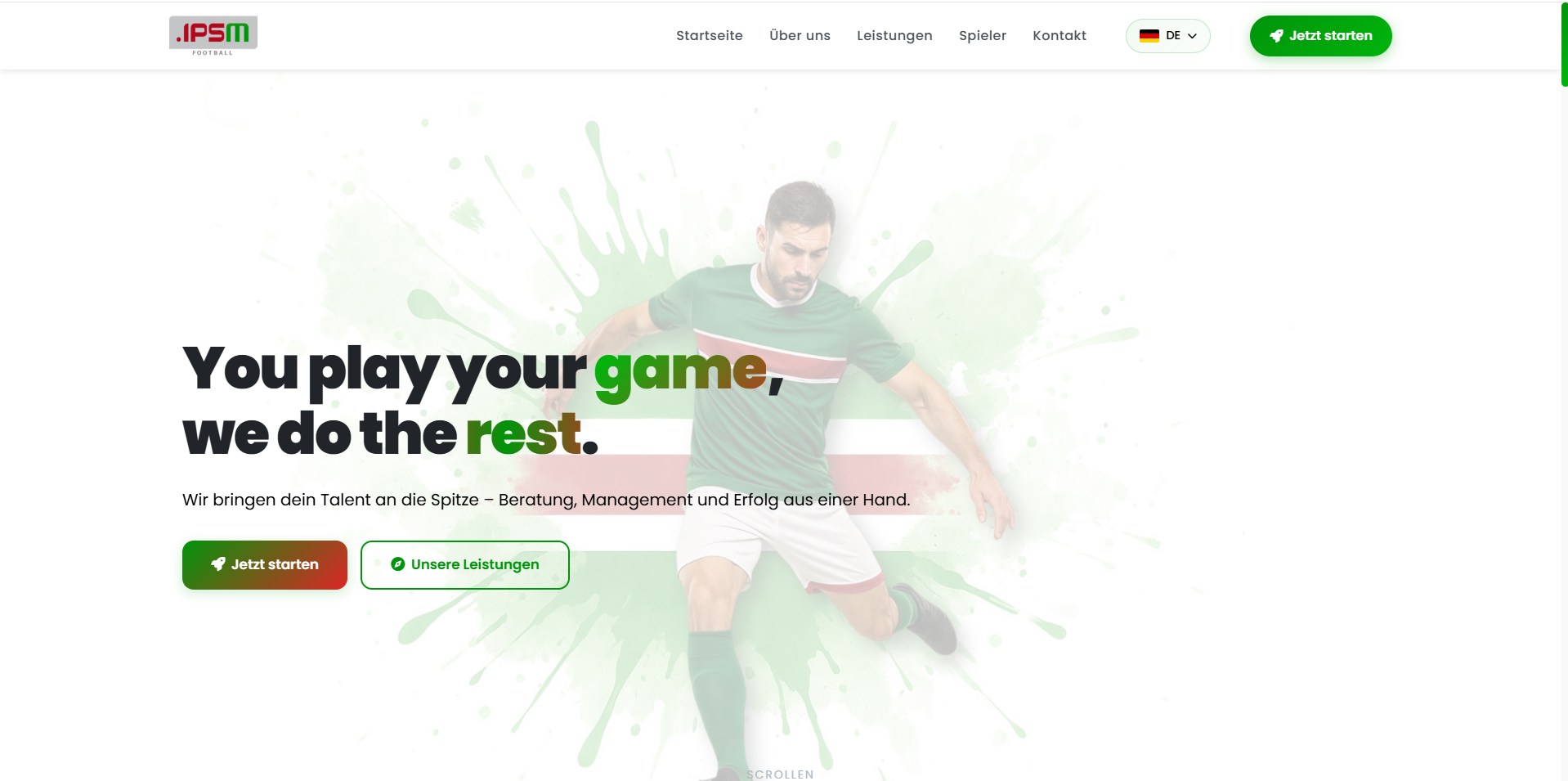The image size is (1568, 781).
Task: Click the football player's face
Action: (x=791, y=249)
